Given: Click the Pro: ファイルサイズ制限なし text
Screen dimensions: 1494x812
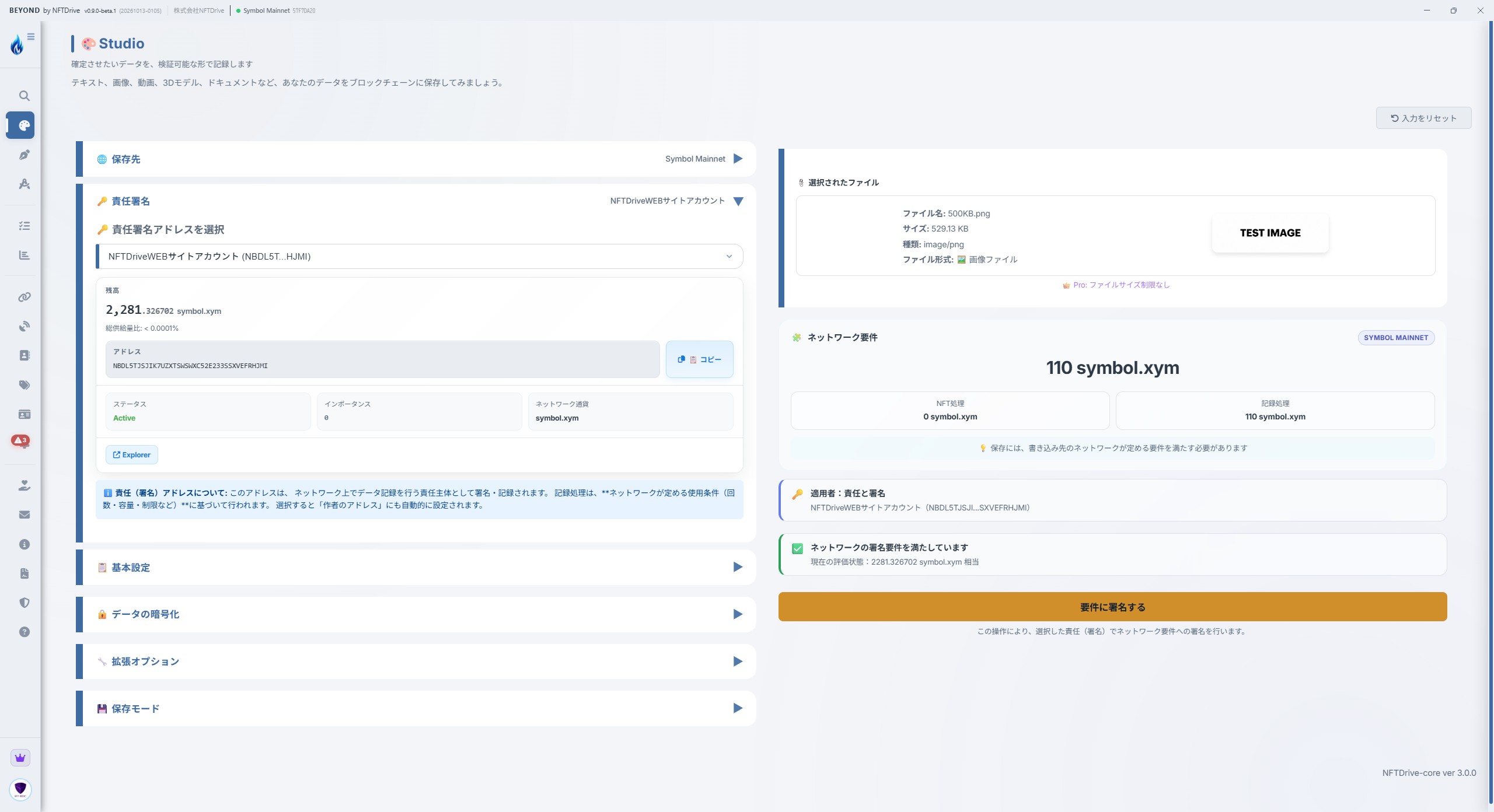Looking at the screenshot, I should point(1116,285).
